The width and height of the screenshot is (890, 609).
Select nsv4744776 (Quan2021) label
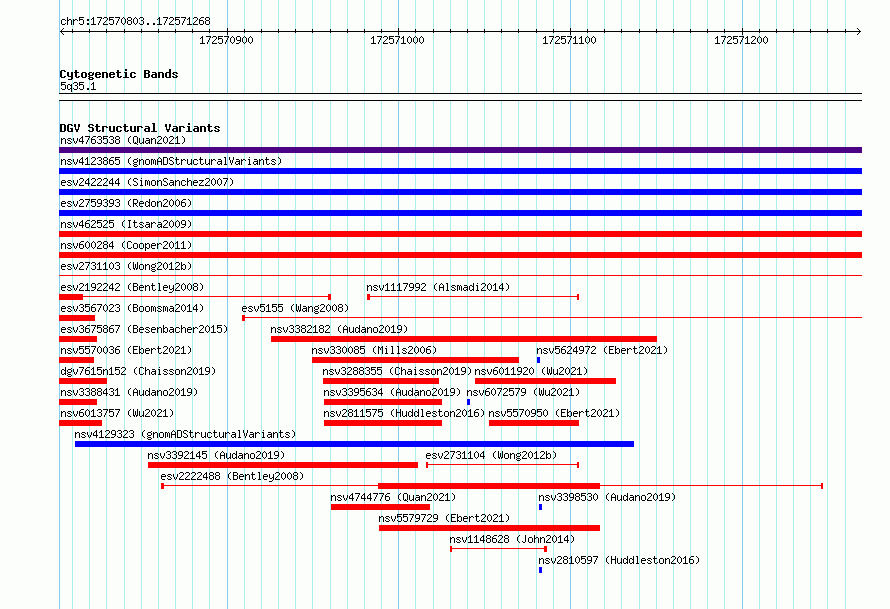(393, 497)
